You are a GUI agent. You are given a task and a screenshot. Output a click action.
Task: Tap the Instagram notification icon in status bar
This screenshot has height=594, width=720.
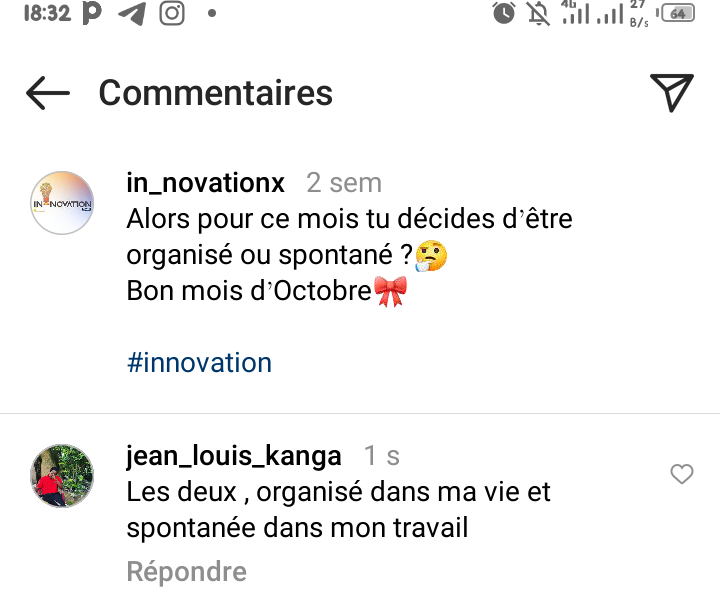172,14
